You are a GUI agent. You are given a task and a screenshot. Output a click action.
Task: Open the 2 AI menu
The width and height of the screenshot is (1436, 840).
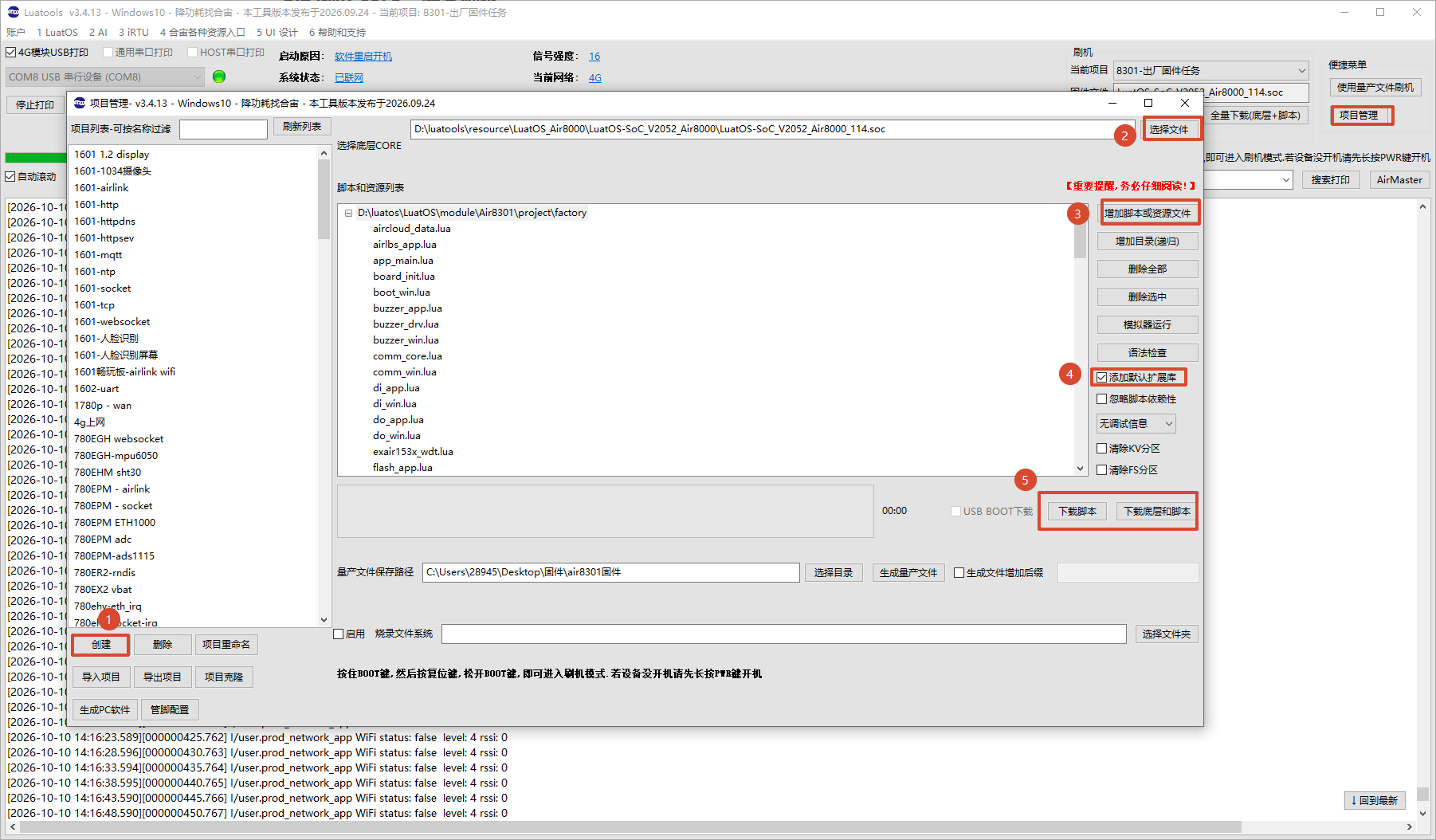click(98, 33)
